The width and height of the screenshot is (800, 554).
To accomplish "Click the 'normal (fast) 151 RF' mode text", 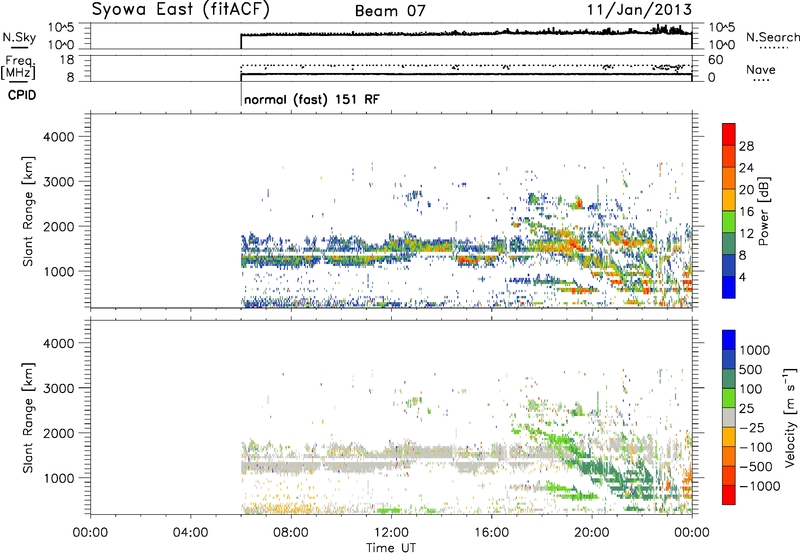I will (x=312, y=99).
